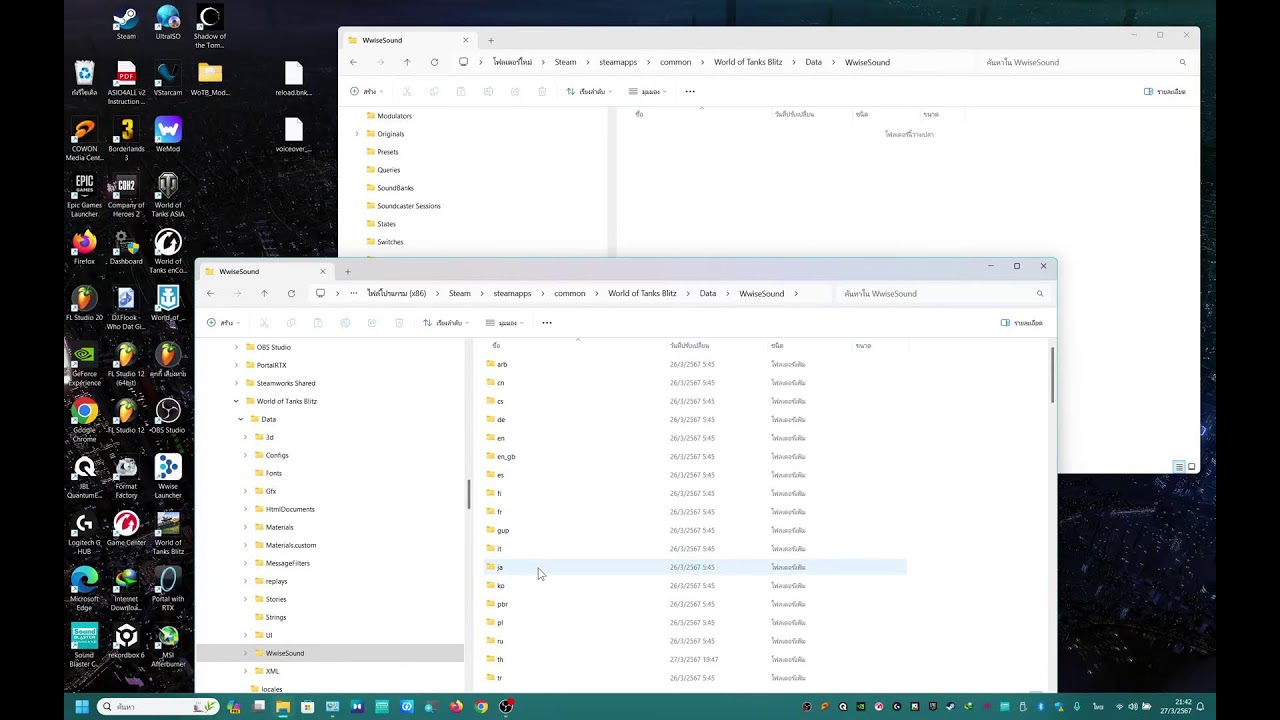The width and height of the screenshot is (1280, 720).
Task: Select SoundBanks folder in back window tree
Action: pos(395,188)
